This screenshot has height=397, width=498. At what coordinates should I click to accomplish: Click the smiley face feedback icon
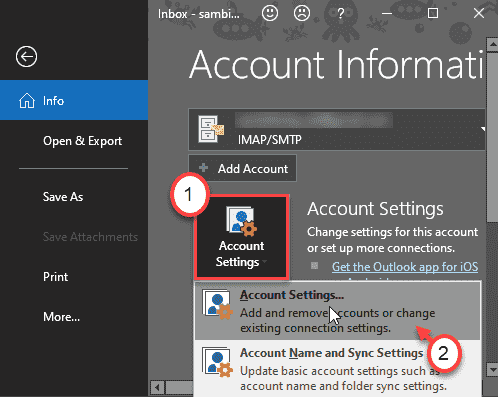(x=270, y=13)
